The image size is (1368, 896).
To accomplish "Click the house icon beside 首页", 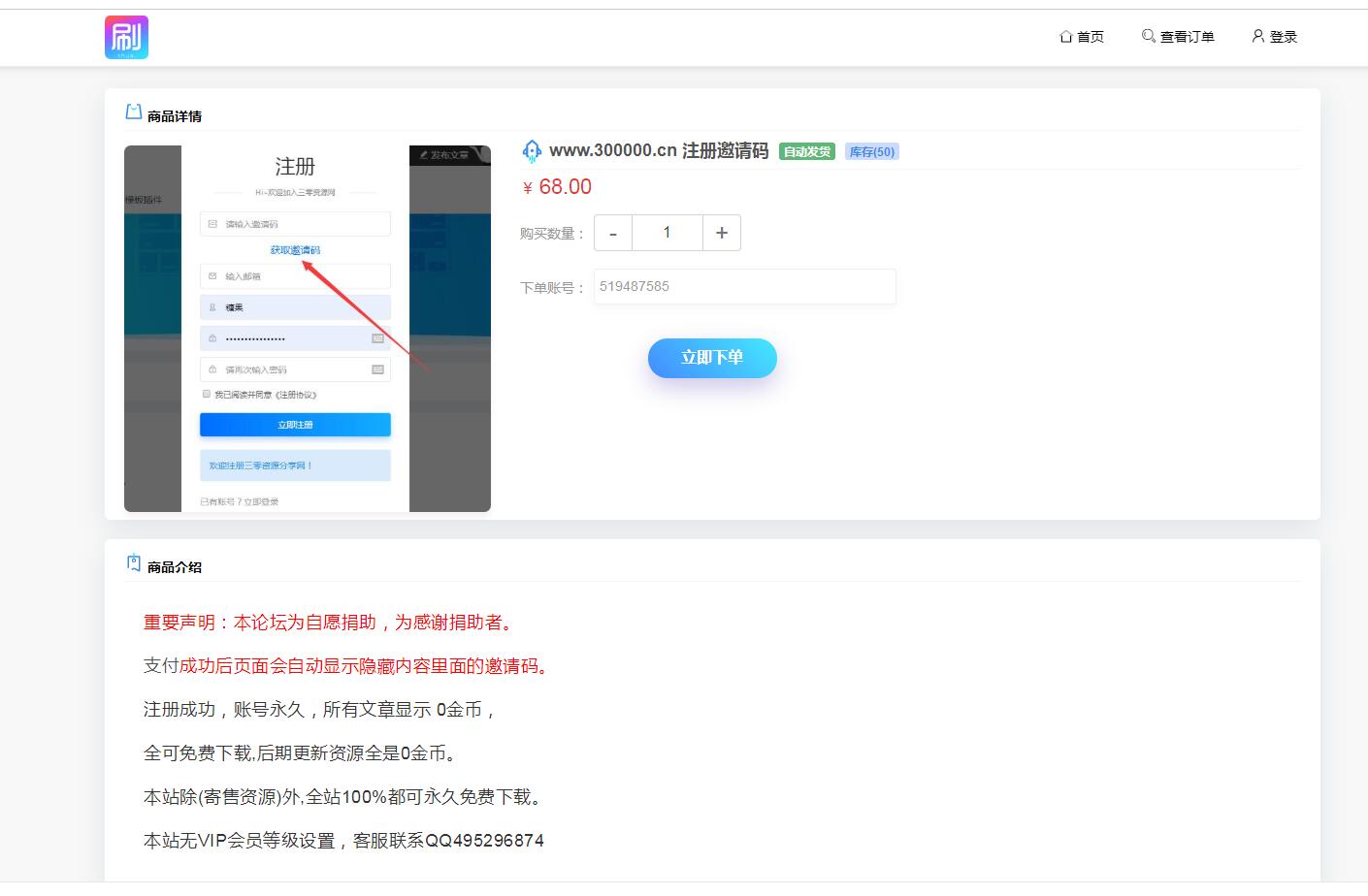I will click(x=1065, y=37).
